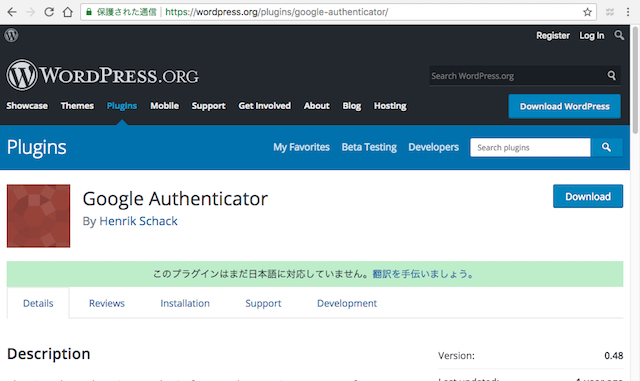Open the Plugins menu item
Screen dimensions: 640x381
coord(122,106)
